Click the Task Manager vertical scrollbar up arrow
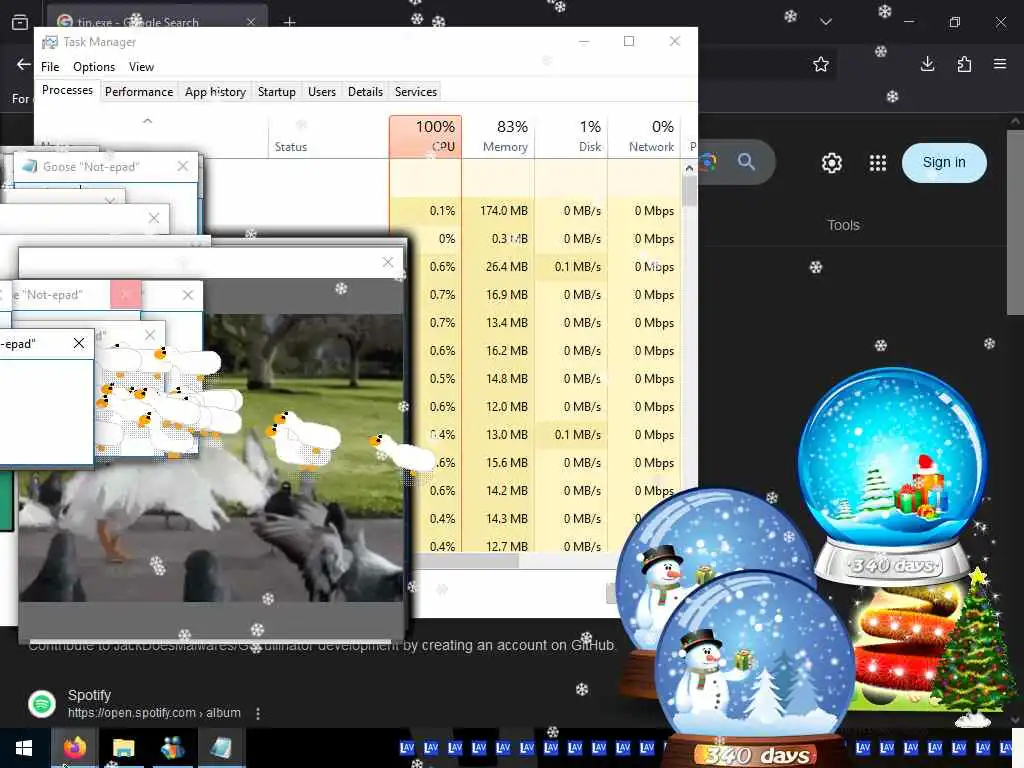This screenshot has width=1024, height=768. (689, 168)
